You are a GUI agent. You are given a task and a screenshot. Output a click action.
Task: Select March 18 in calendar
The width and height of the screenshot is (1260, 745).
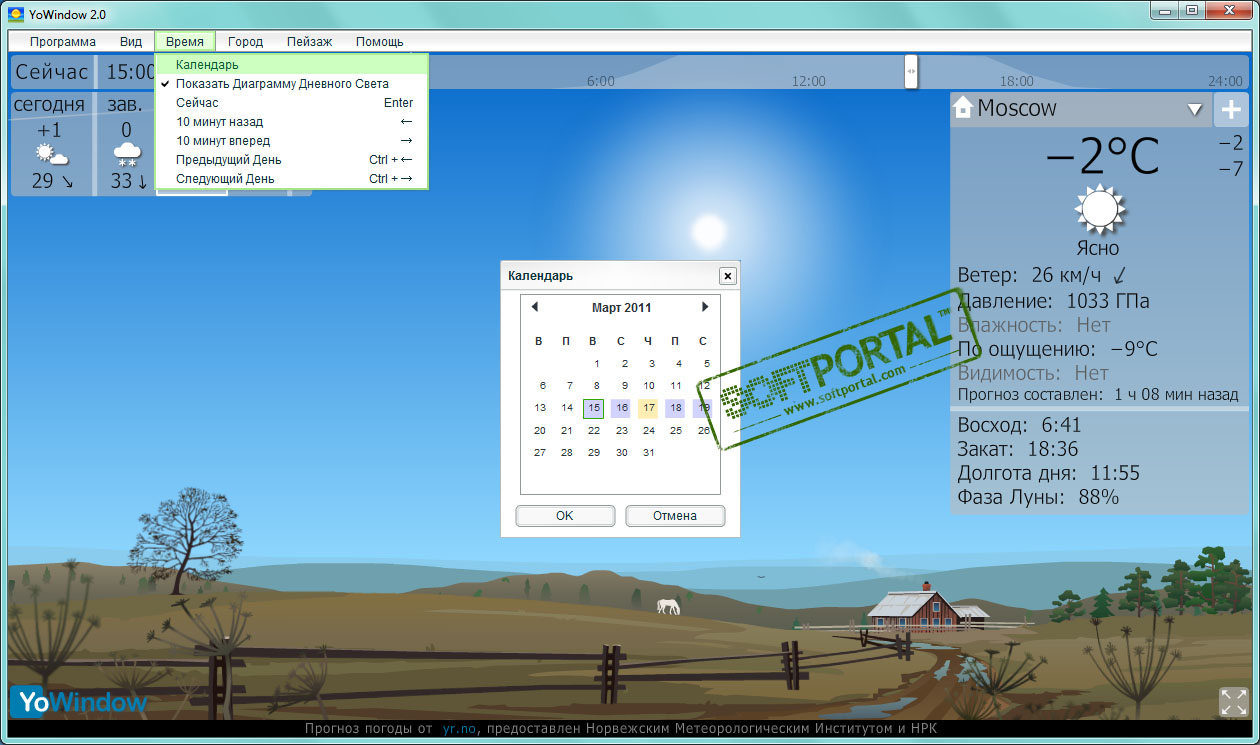click(x=676, y=408)
